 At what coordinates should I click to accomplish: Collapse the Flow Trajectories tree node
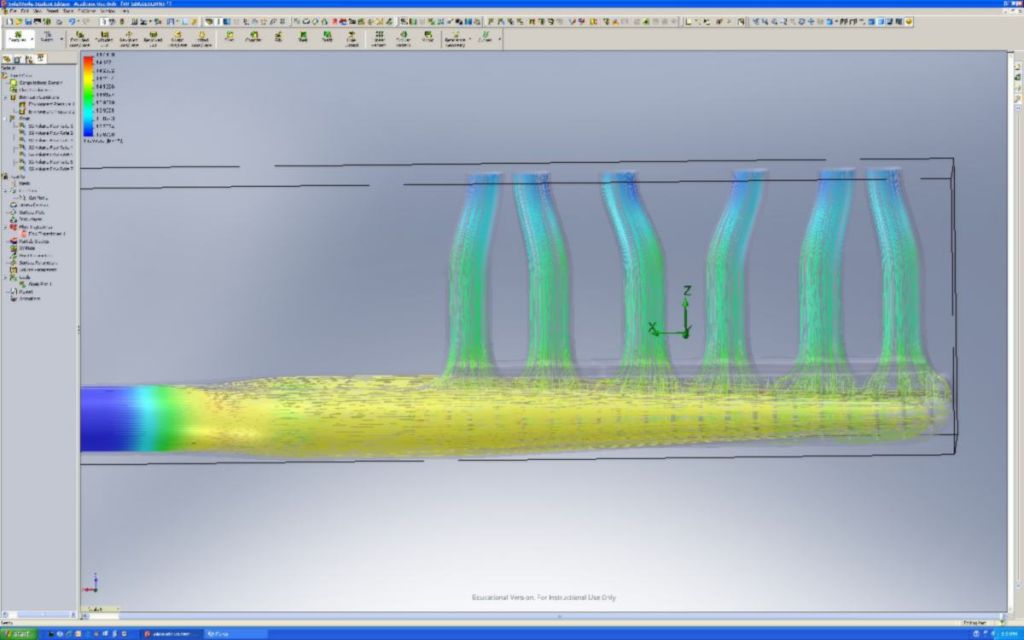click(5, 227)
